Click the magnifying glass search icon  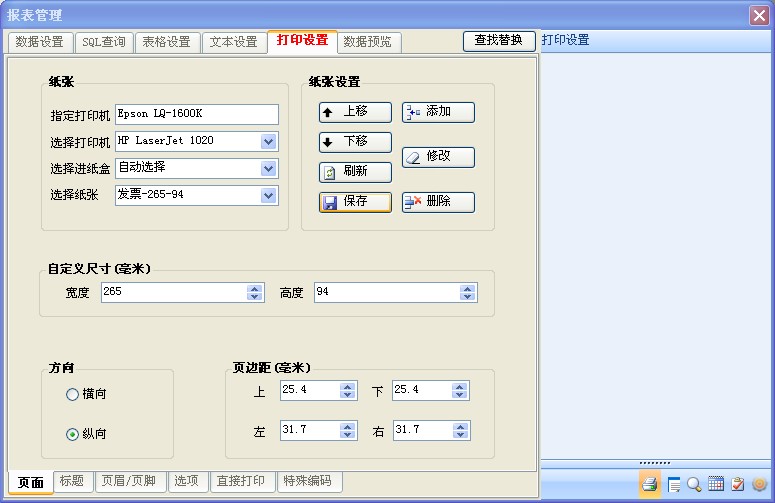694,485
